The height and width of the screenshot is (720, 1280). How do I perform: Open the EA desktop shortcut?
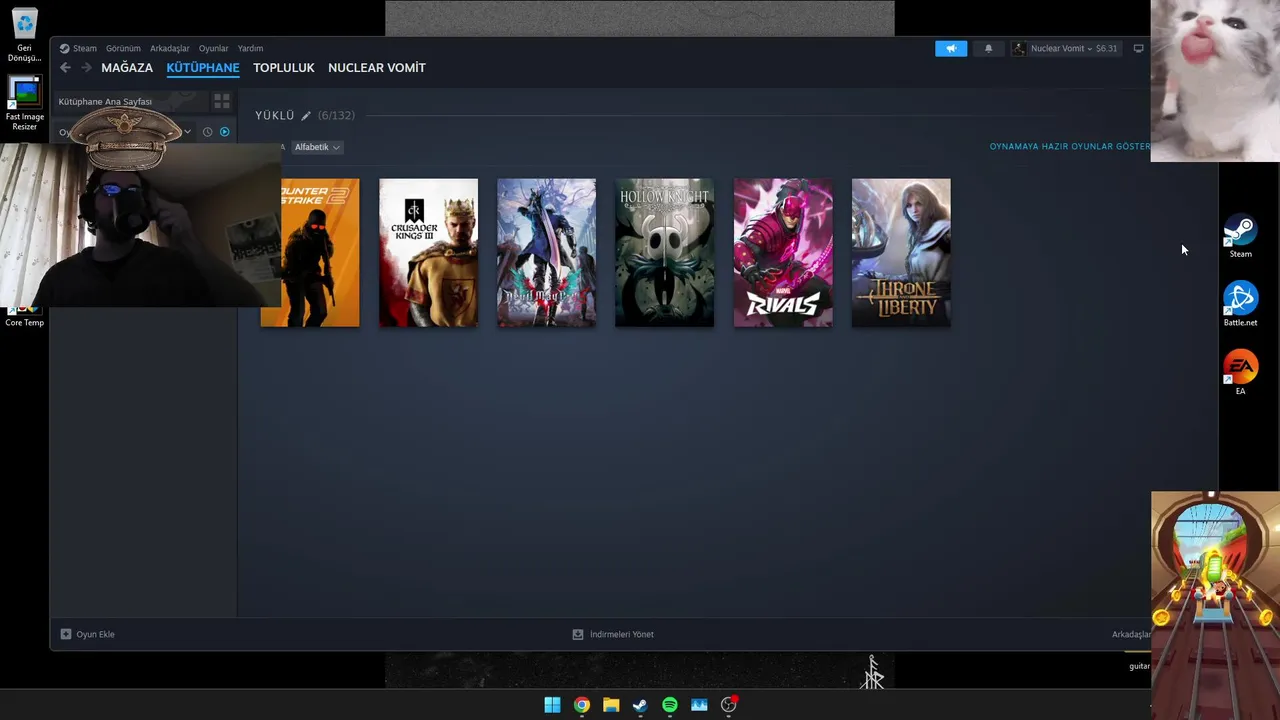point(1240,373)
